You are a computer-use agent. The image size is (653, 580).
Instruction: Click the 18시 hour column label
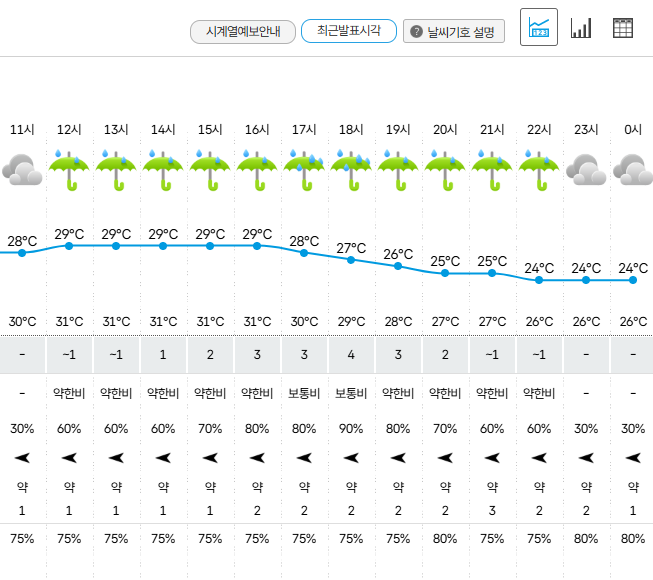(351, 129)
